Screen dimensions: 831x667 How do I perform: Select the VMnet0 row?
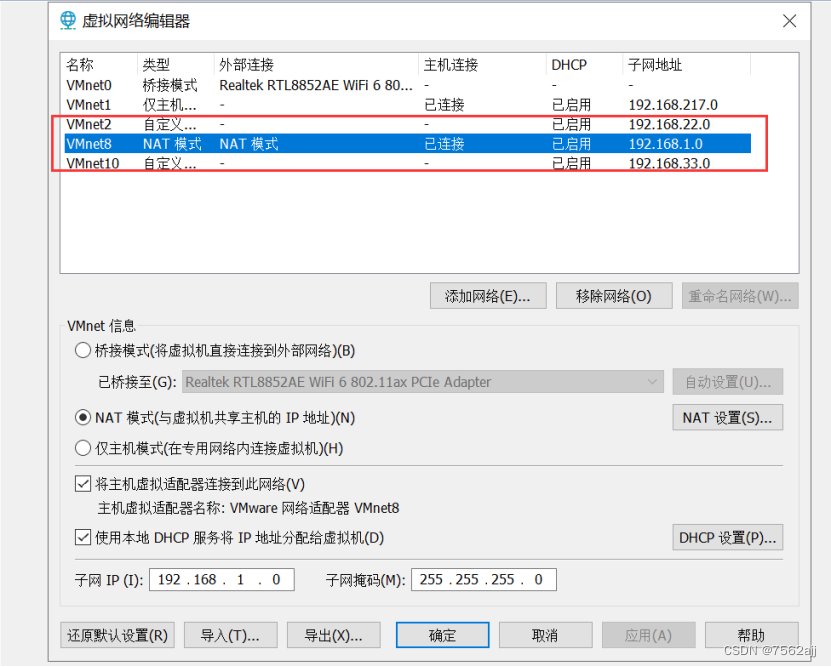(x=407, y=85)
